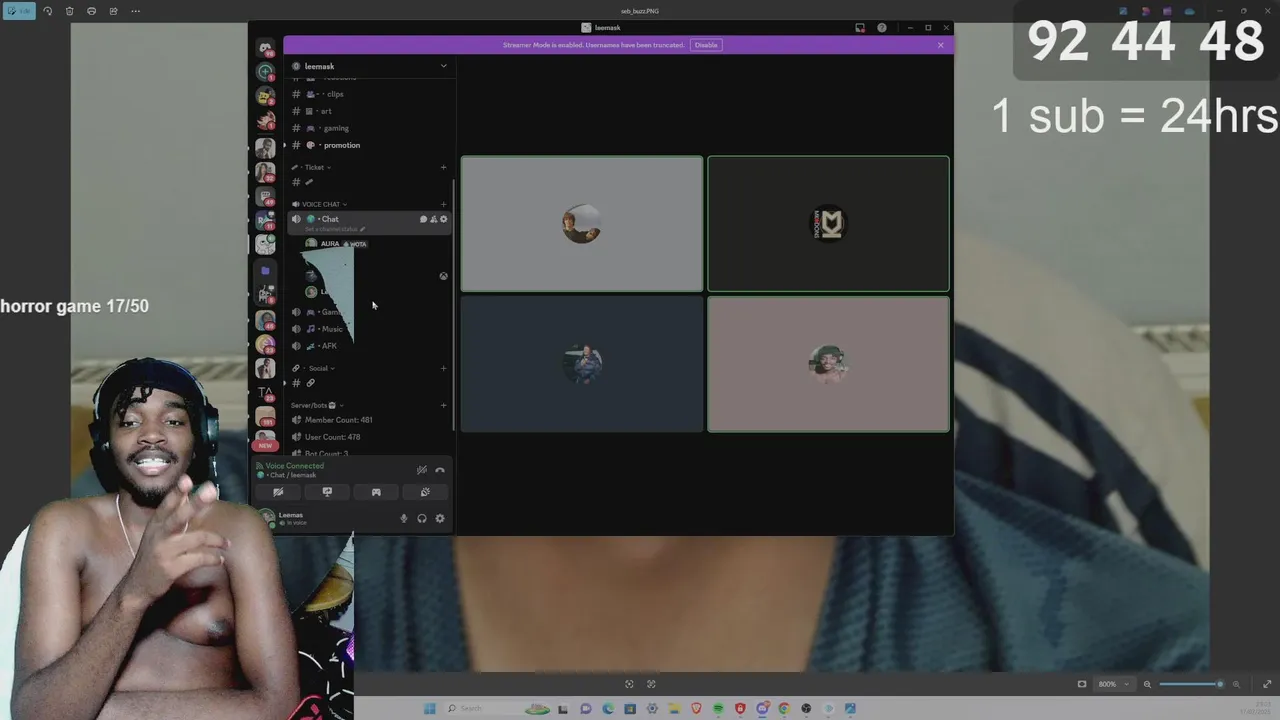Open Brave browser from the taskbar
This screenshot has height=720, width=1280.
point(696,709)
